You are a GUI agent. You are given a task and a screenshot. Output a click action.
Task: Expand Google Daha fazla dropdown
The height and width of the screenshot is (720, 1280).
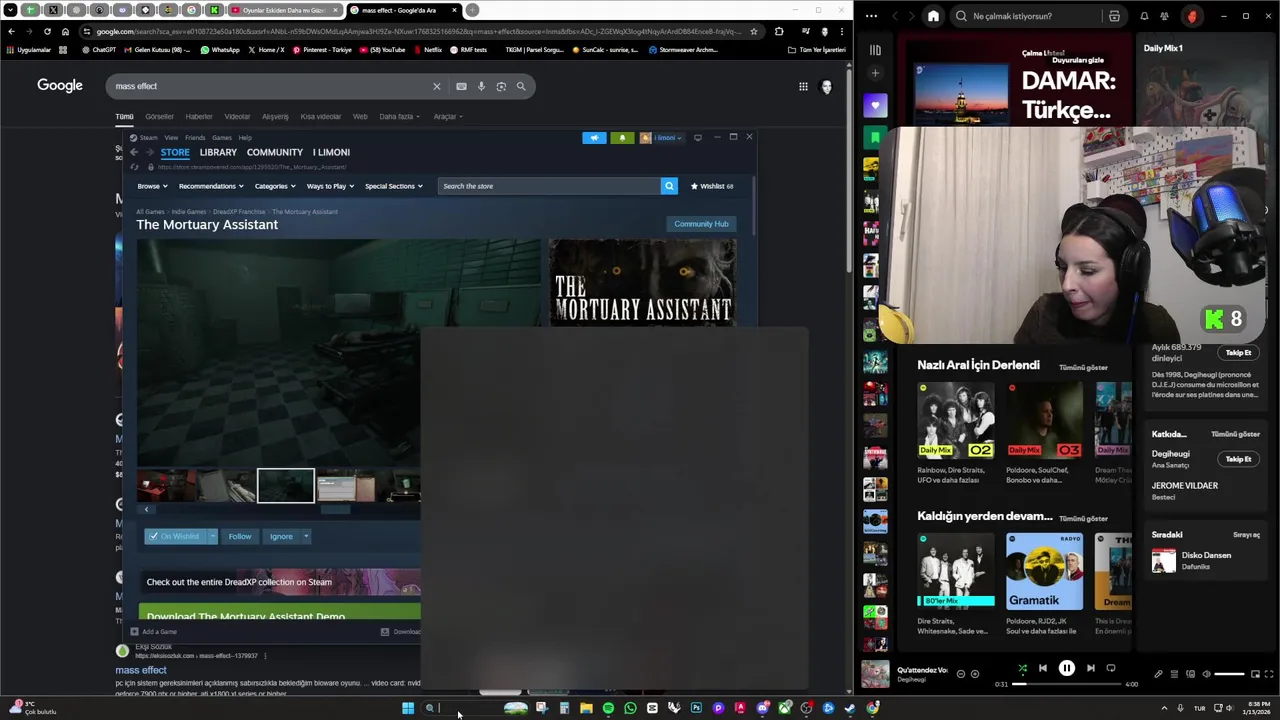398,116
